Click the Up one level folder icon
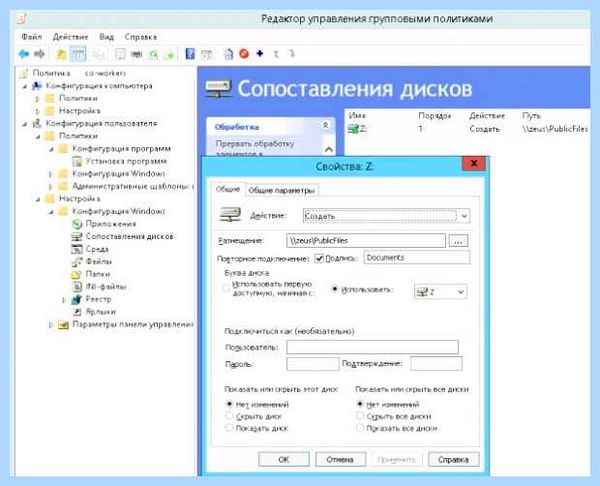This screenshot has width=600, height=486. [x=61, y=54]
